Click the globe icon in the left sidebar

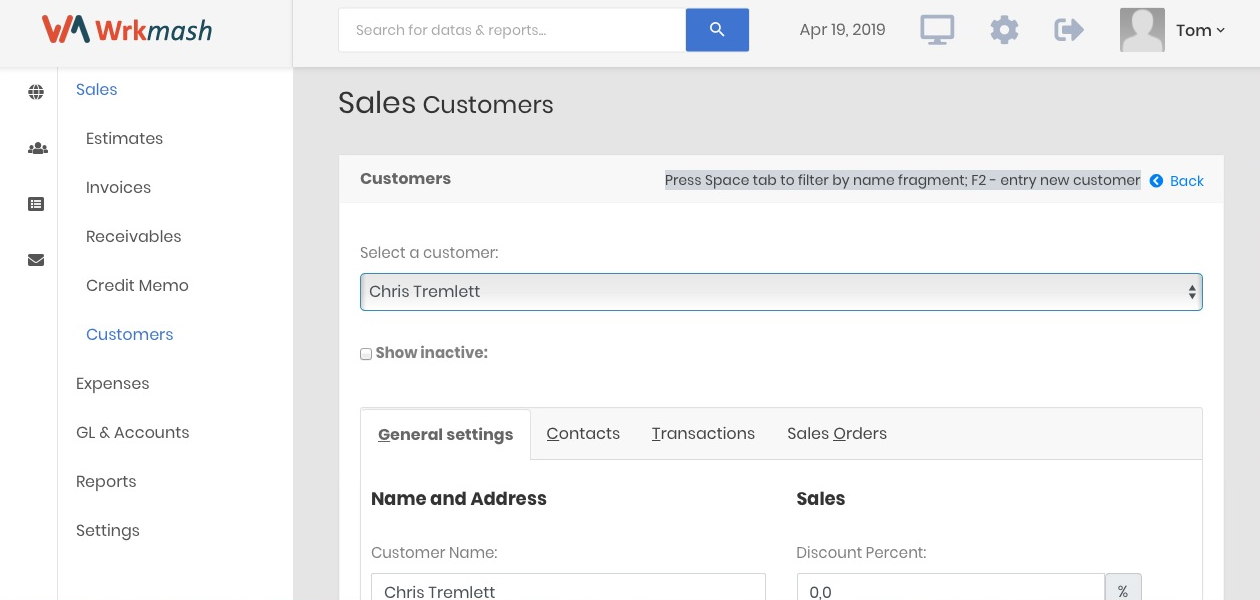(x=36, y=92)
